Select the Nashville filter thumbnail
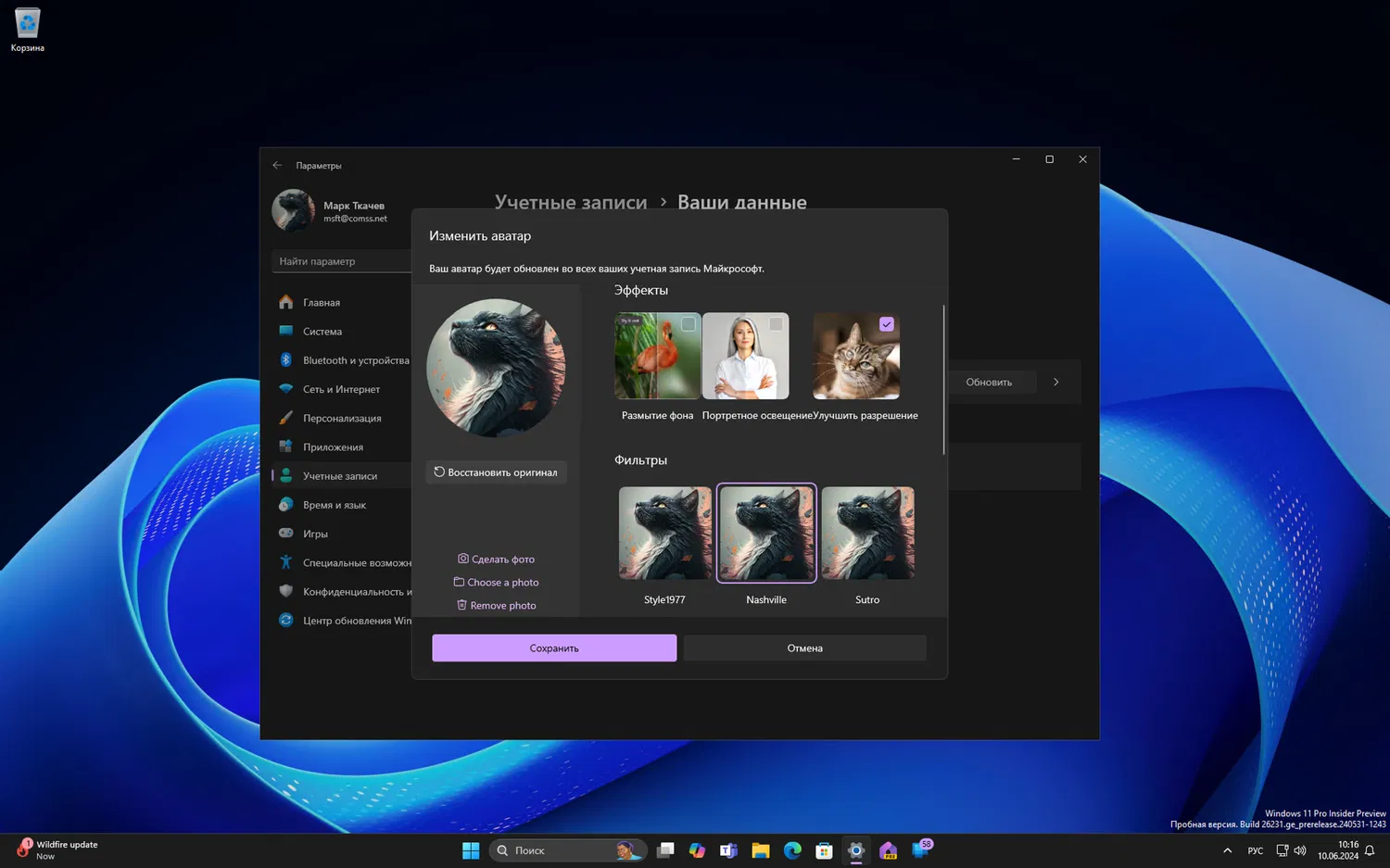The image size is (1390, 868). click(x=766, y=534)
